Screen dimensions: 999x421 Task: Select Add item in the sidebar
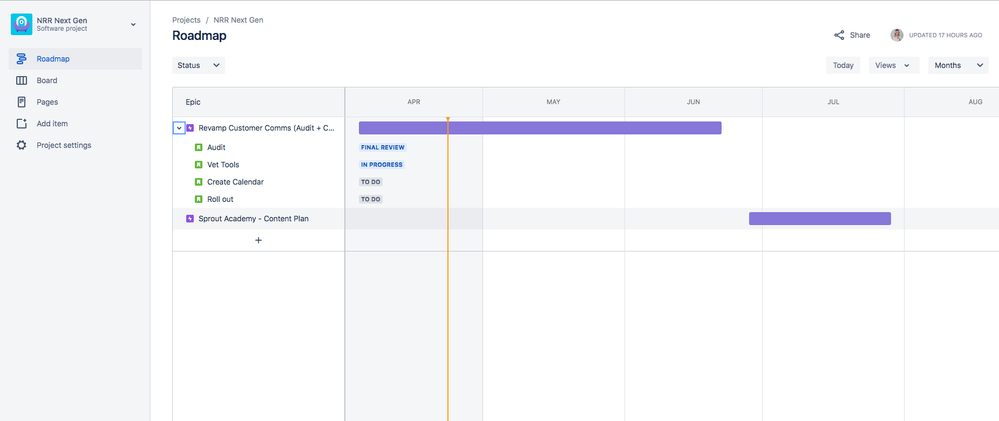[x=75, y=124]
